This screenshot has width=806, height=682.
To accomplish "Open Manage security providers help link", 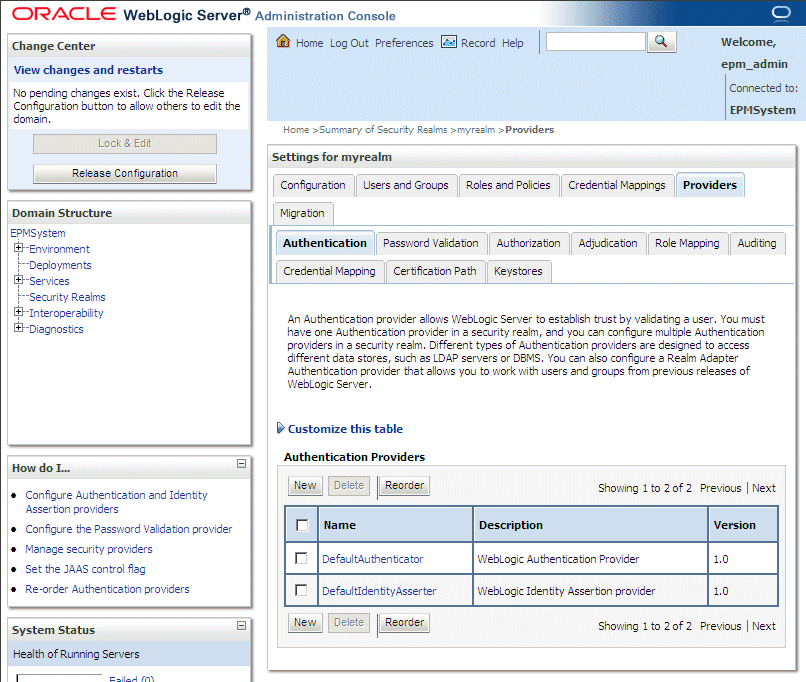I will click(x=89, y=549).
